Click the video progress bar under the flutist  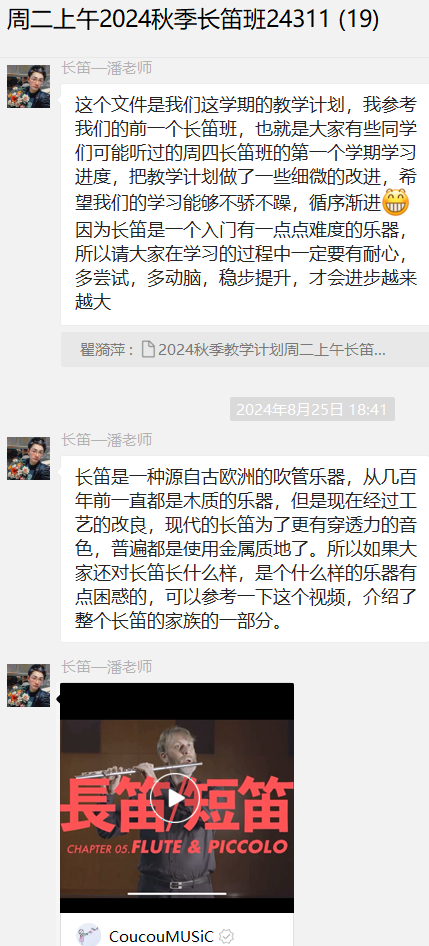tap(177, 893)
